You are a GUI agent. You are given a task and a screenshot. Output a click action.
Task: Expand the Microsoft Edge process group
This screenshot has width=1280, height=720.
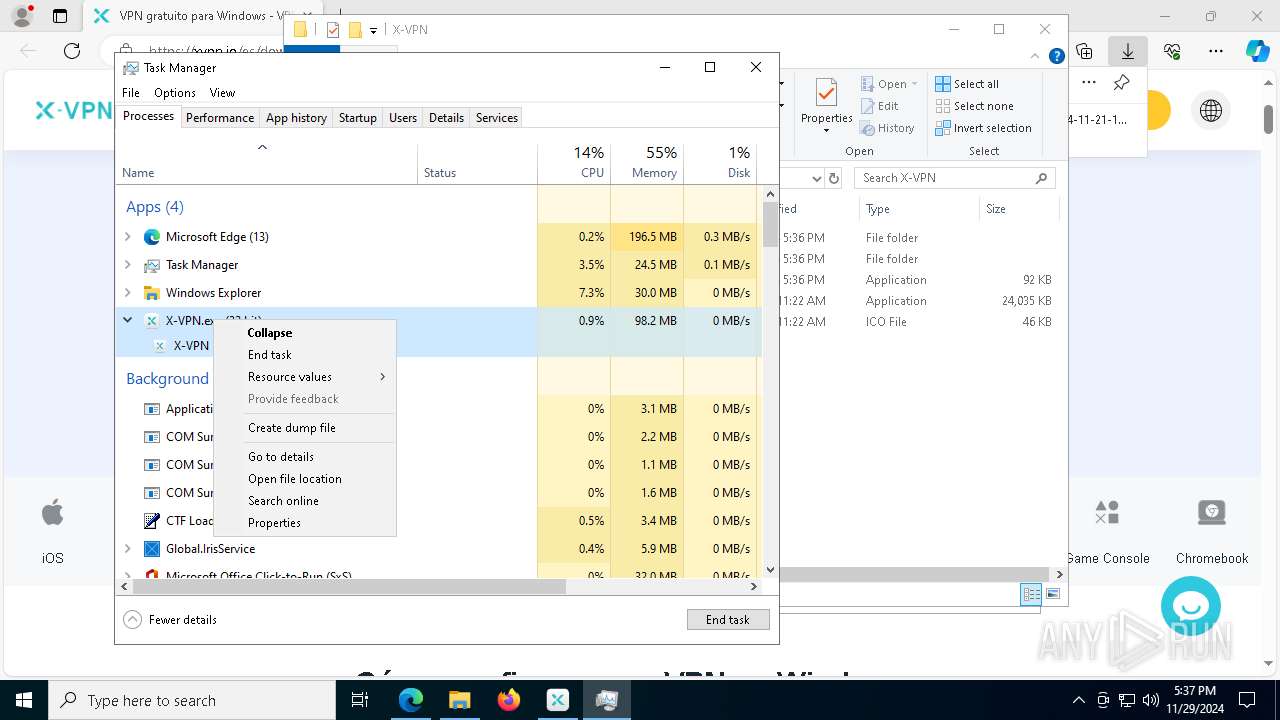(127, 237)
